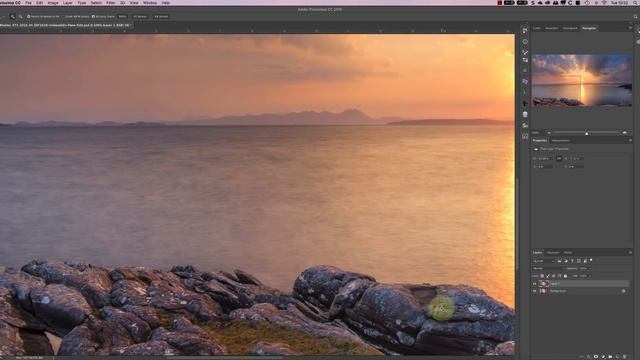Click the Properties width input field

pos(545,158)
